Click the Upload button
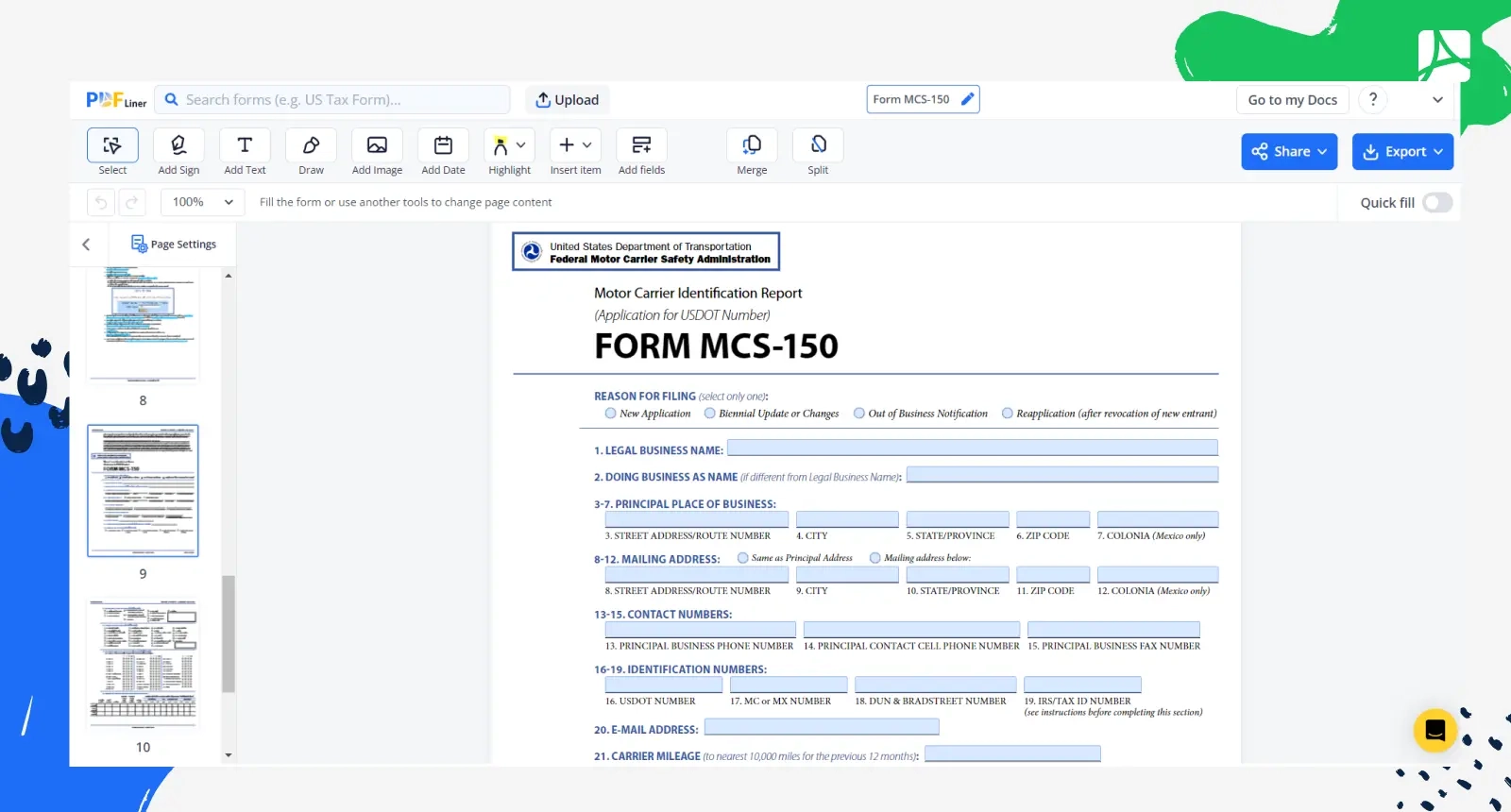 (568, 99)
